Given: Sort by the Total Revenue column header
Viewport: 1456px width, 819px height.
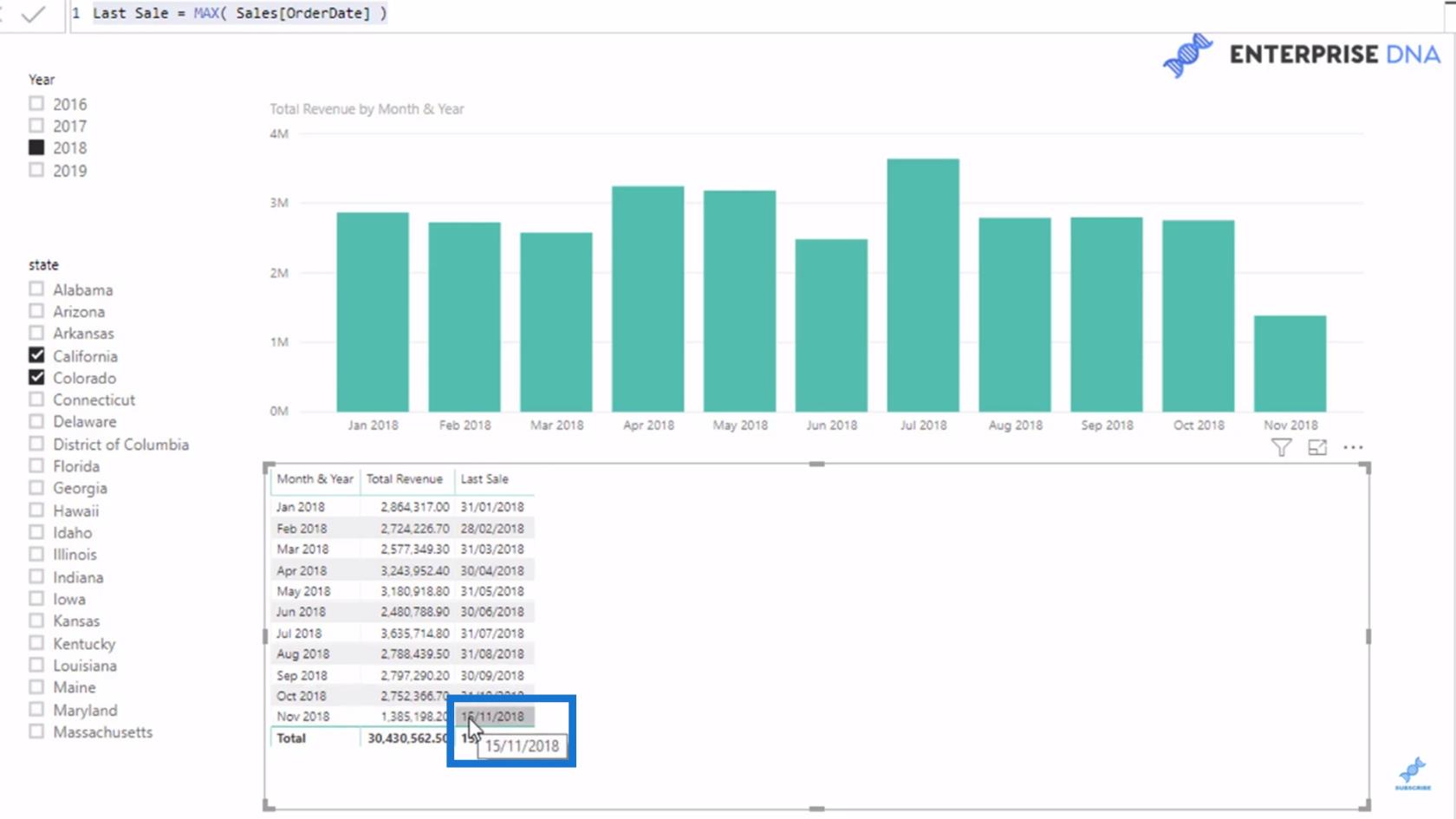Looking at the screenshot, I should 405,478.
